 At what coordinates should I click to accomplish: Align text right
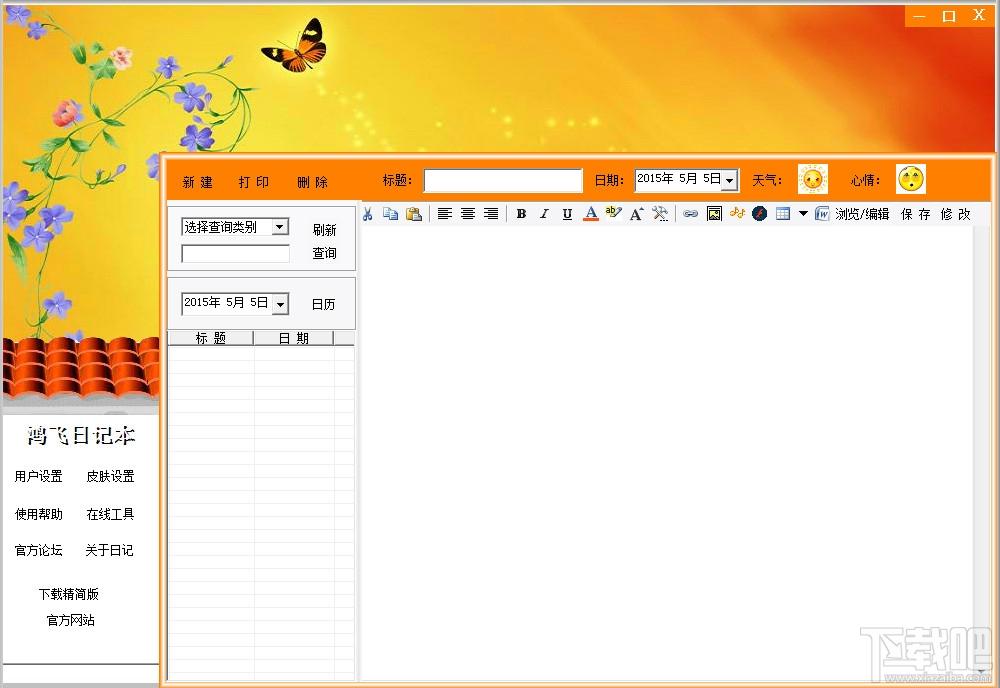pyautogui.click(x=490, y=214)
